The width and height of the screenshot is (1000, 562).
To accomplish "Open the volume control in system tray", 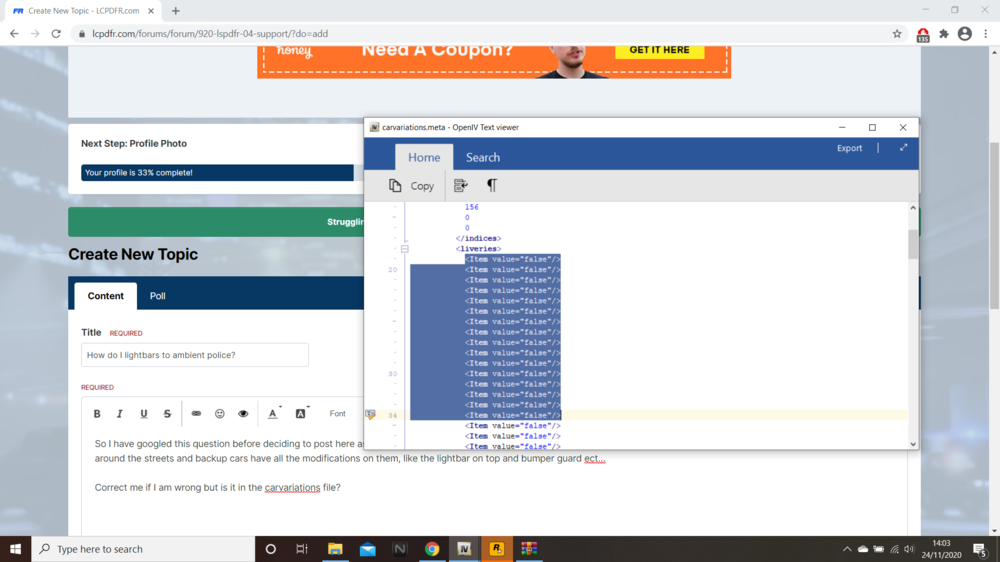I will coord(909,549).
